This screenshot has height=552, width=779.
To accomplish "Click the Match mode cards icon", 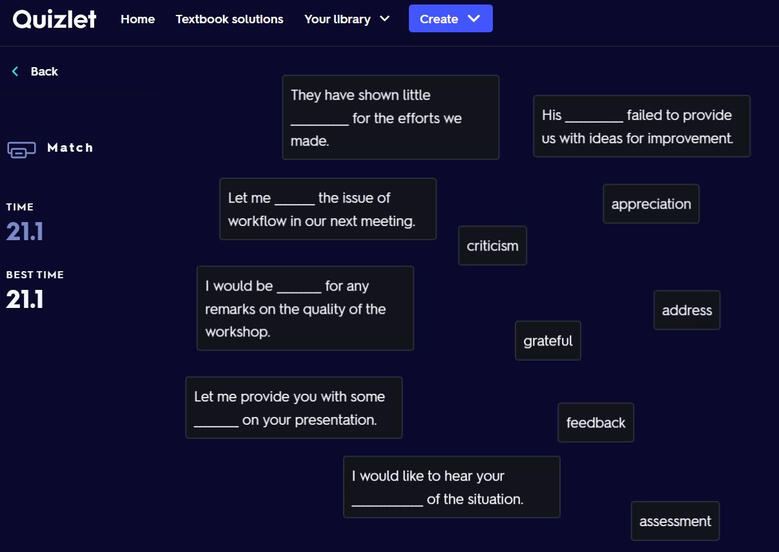I will (x=21, y=149).
